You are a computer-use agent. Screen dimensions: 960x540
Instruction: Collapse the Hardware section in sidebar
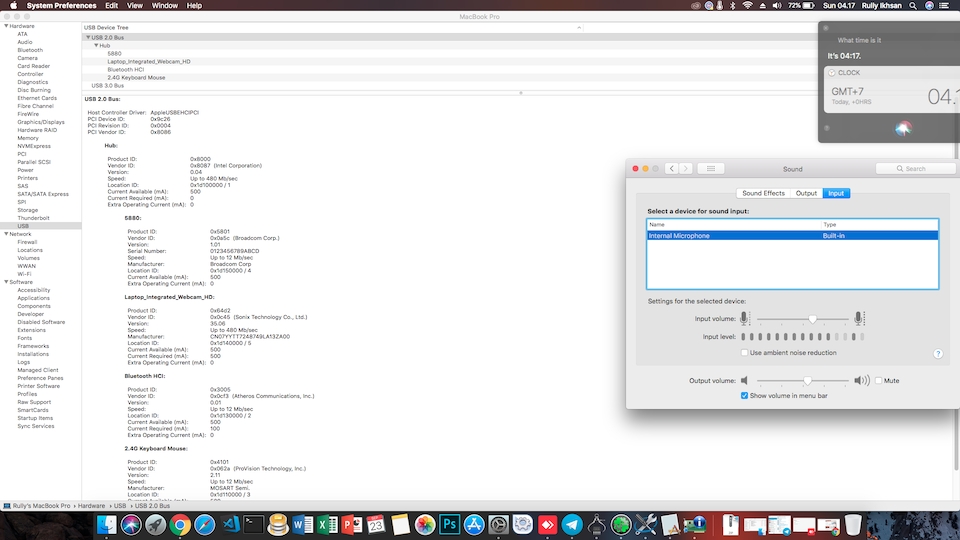coord(6,26)
